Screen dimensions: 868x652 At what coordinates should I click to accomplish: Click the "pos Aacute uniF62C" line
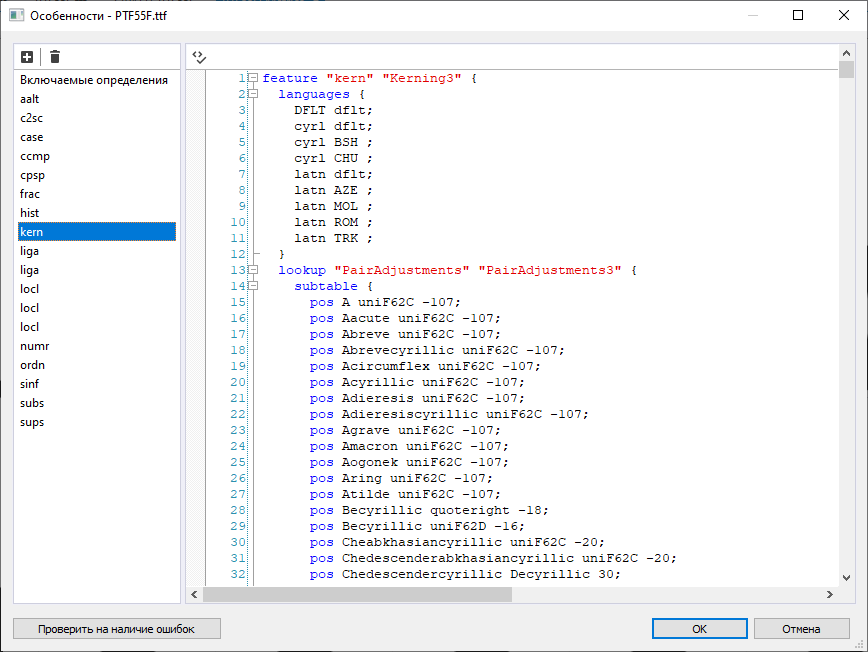click(x=405, y=318)
